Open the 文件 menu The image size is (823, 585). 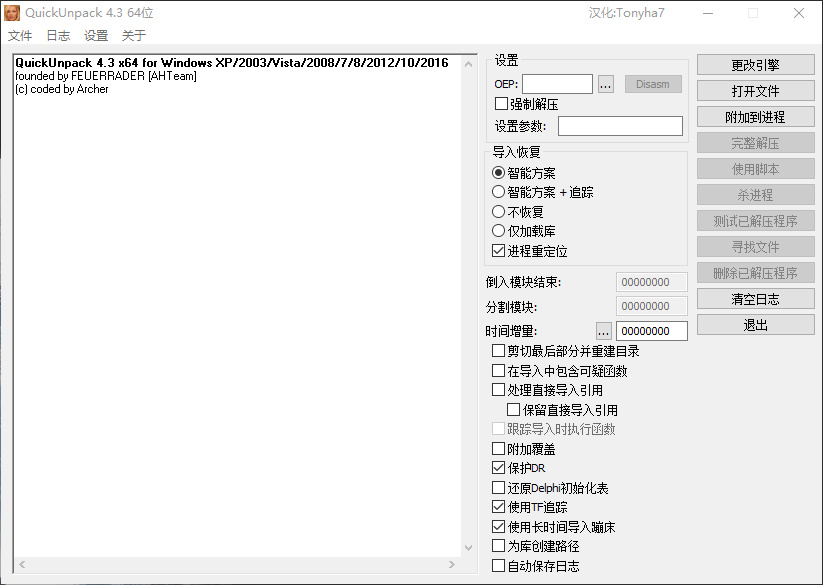pyautogui.click(x=20, y=36)
